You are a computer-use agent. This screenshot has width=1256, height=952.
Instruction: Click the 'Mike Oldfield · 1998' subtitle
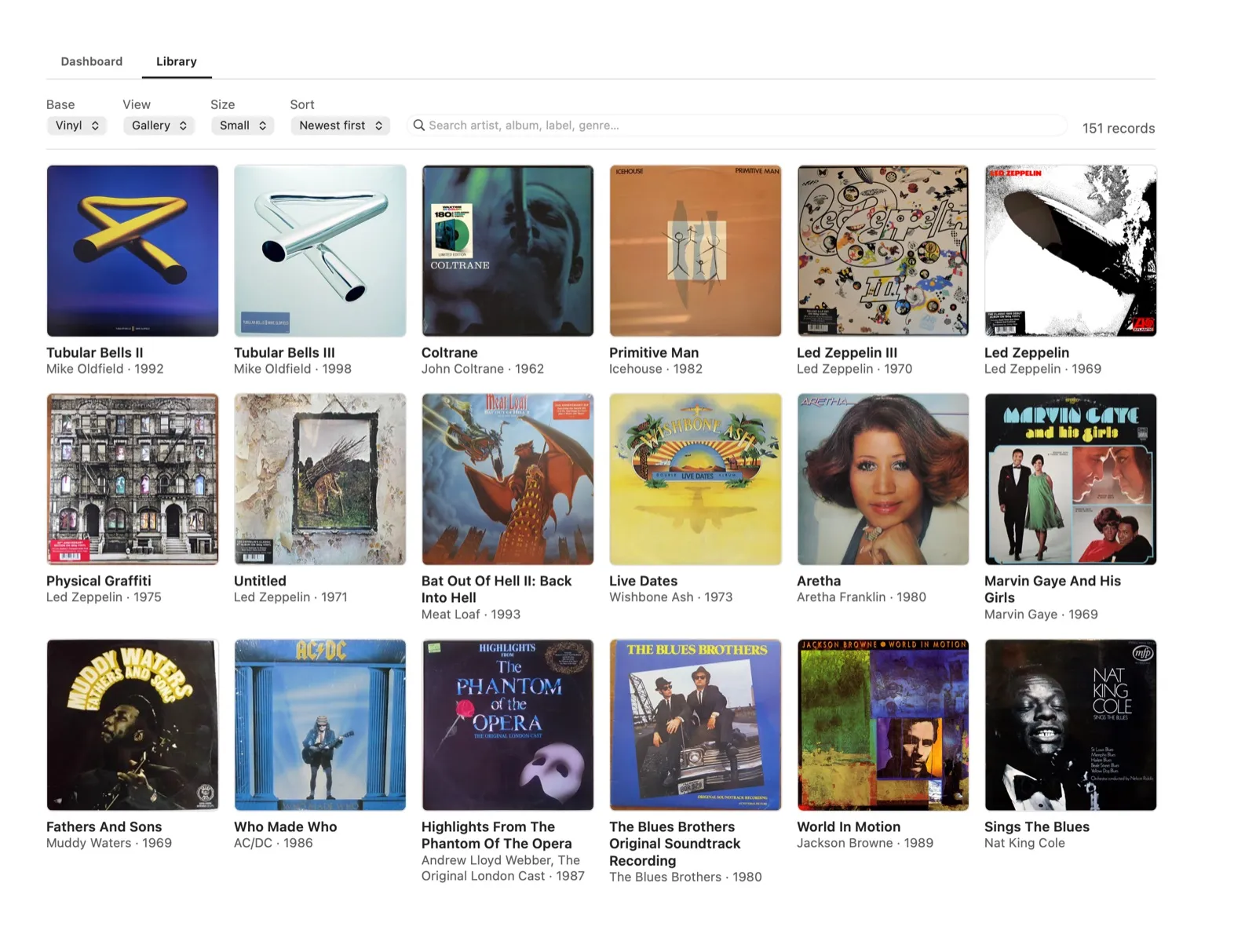coord(293,369)
